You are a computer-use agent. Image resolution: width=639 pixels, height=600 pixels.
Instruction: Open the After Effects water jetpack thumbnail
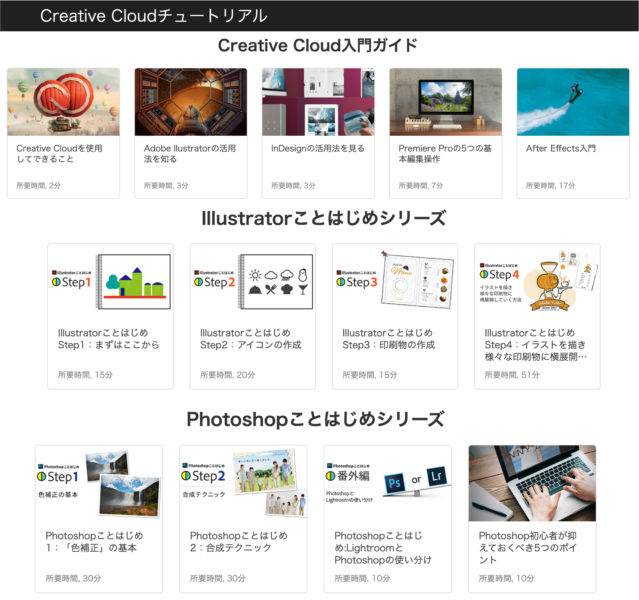point(573,102)
